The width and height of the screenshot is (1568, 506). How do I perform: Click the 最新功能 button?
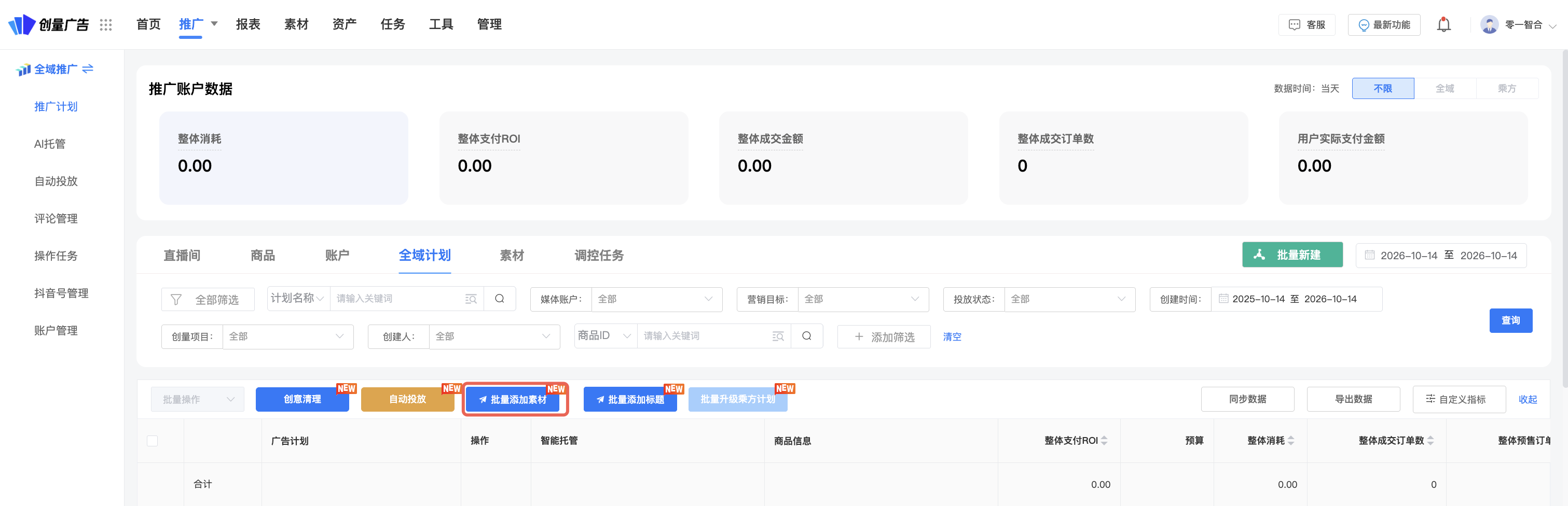1384,24
